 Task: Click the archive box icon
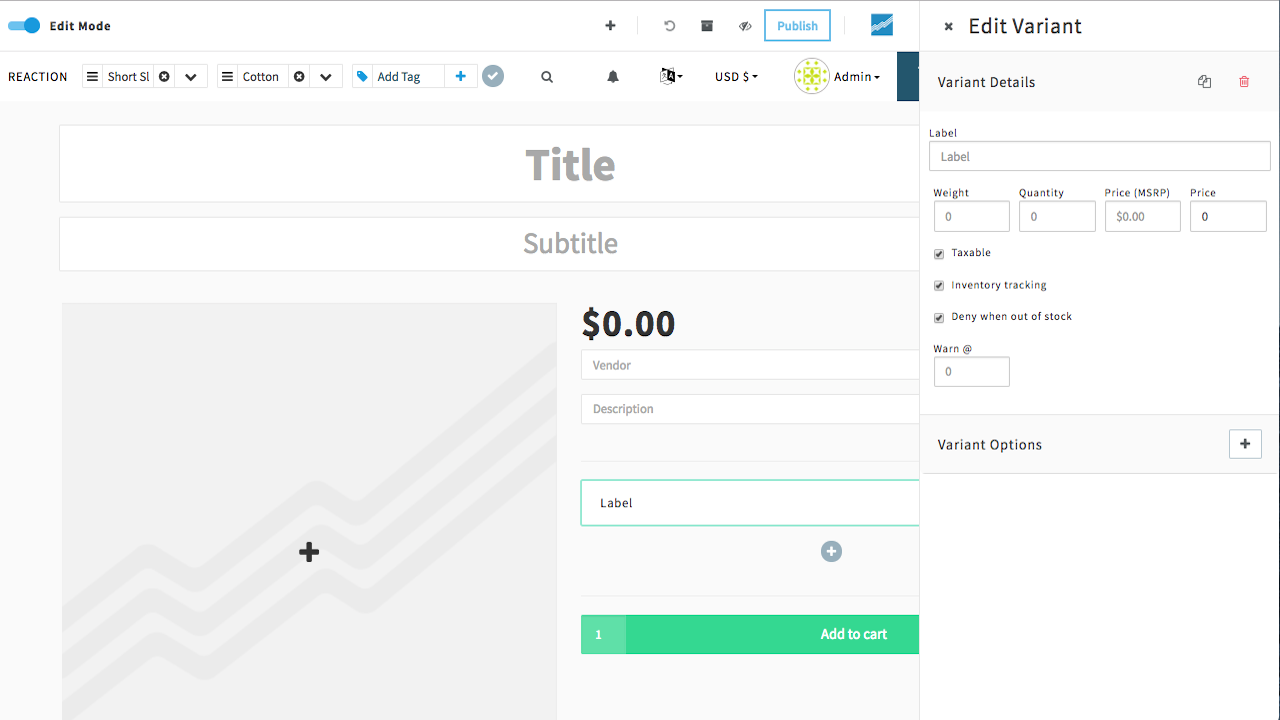pos(707,26)
